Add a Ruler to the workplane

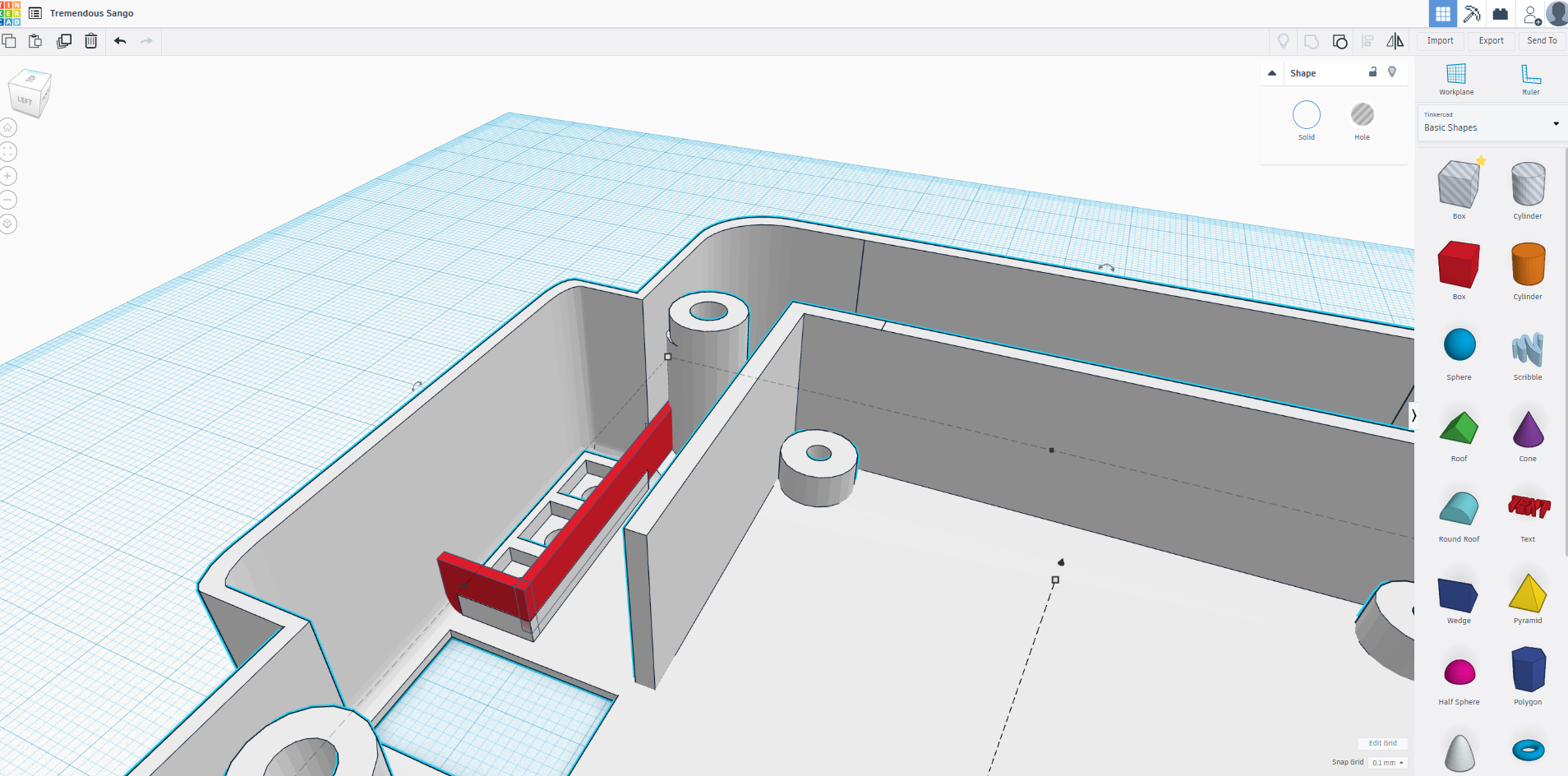[x=1530, y=79]
